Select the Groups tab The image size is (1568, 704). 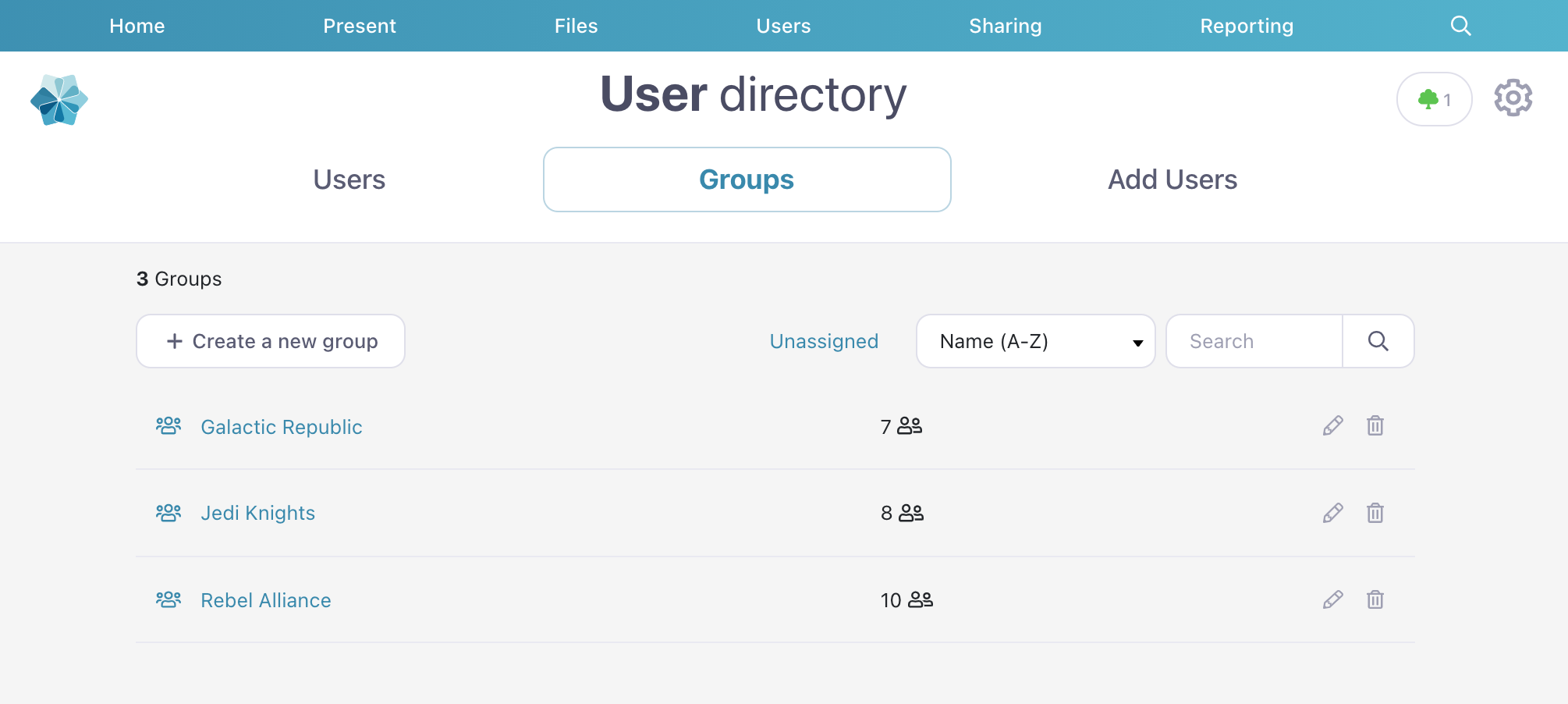click(747, 180)
